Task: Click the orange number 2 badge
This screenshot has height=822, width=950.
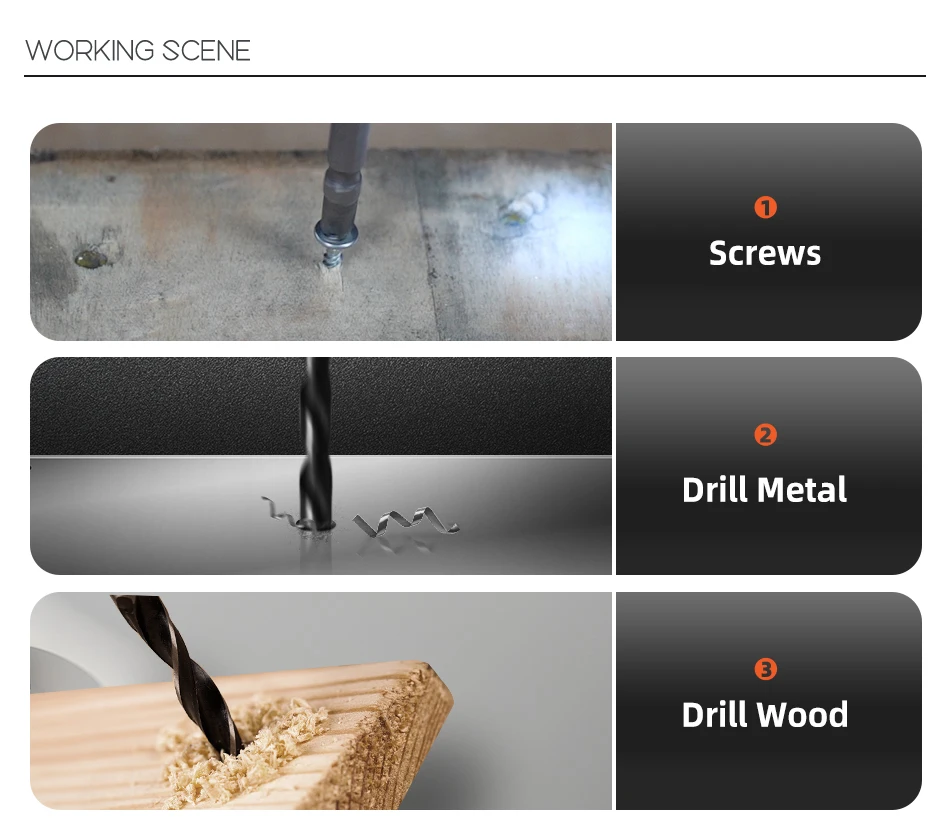Action: 765,435
